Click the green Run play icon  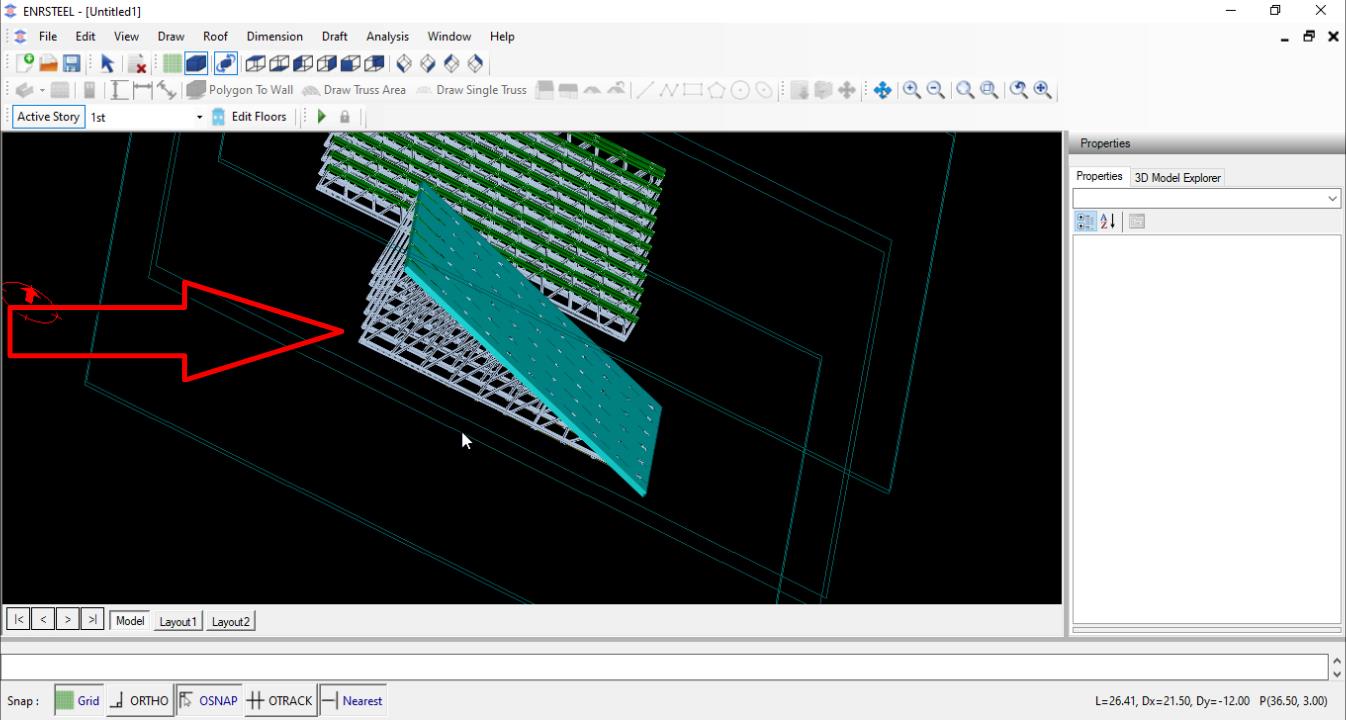click(x=322, y=117)
